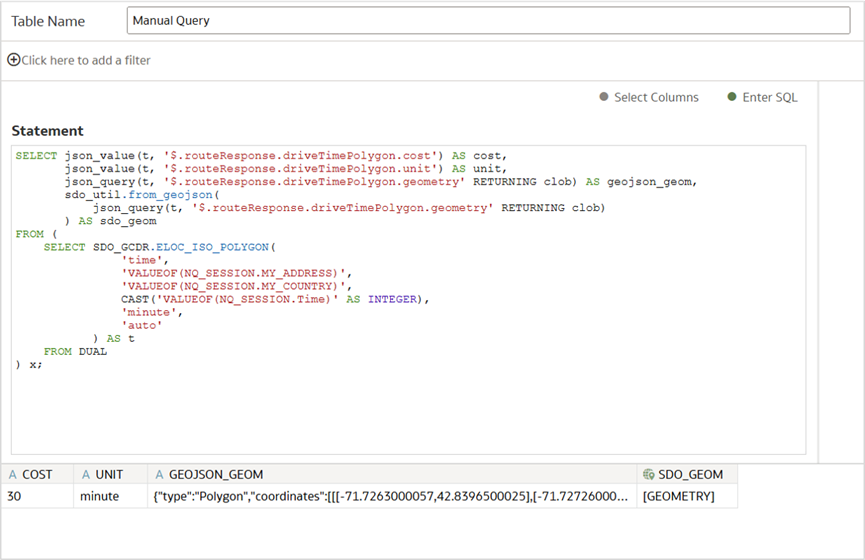The width and height of the screenshot is (865, 560).
Task: Click the cell with value 30
Action: coord(38,496)
